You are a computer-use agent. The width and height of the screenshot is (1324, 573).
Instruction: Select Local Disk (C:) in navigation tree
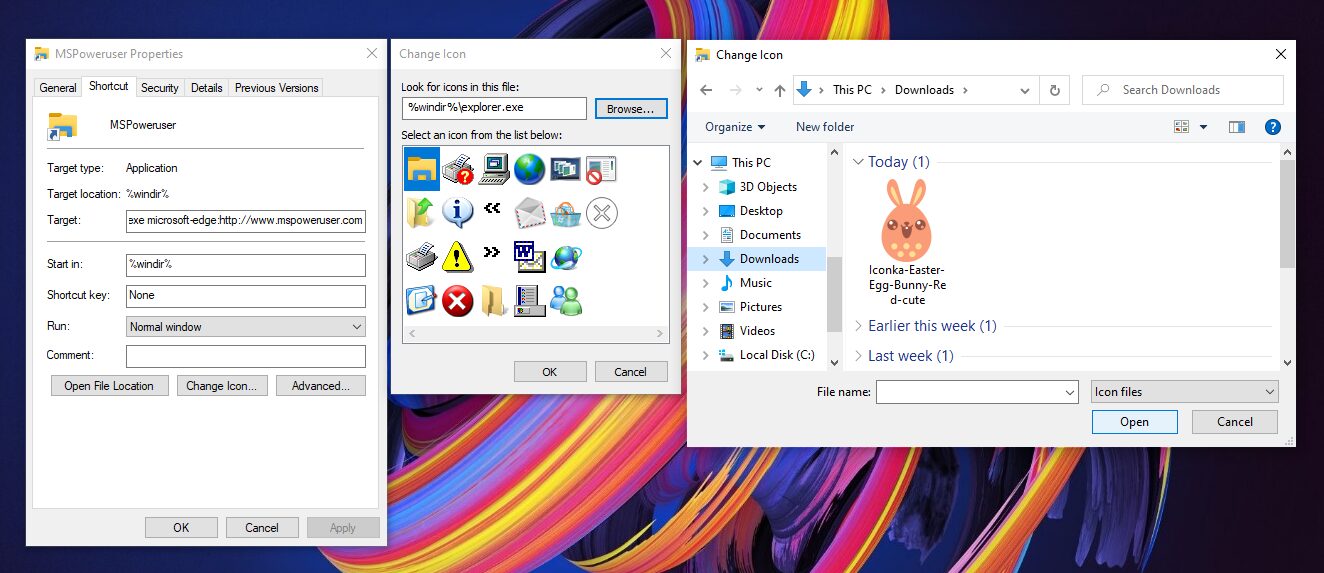777,355
